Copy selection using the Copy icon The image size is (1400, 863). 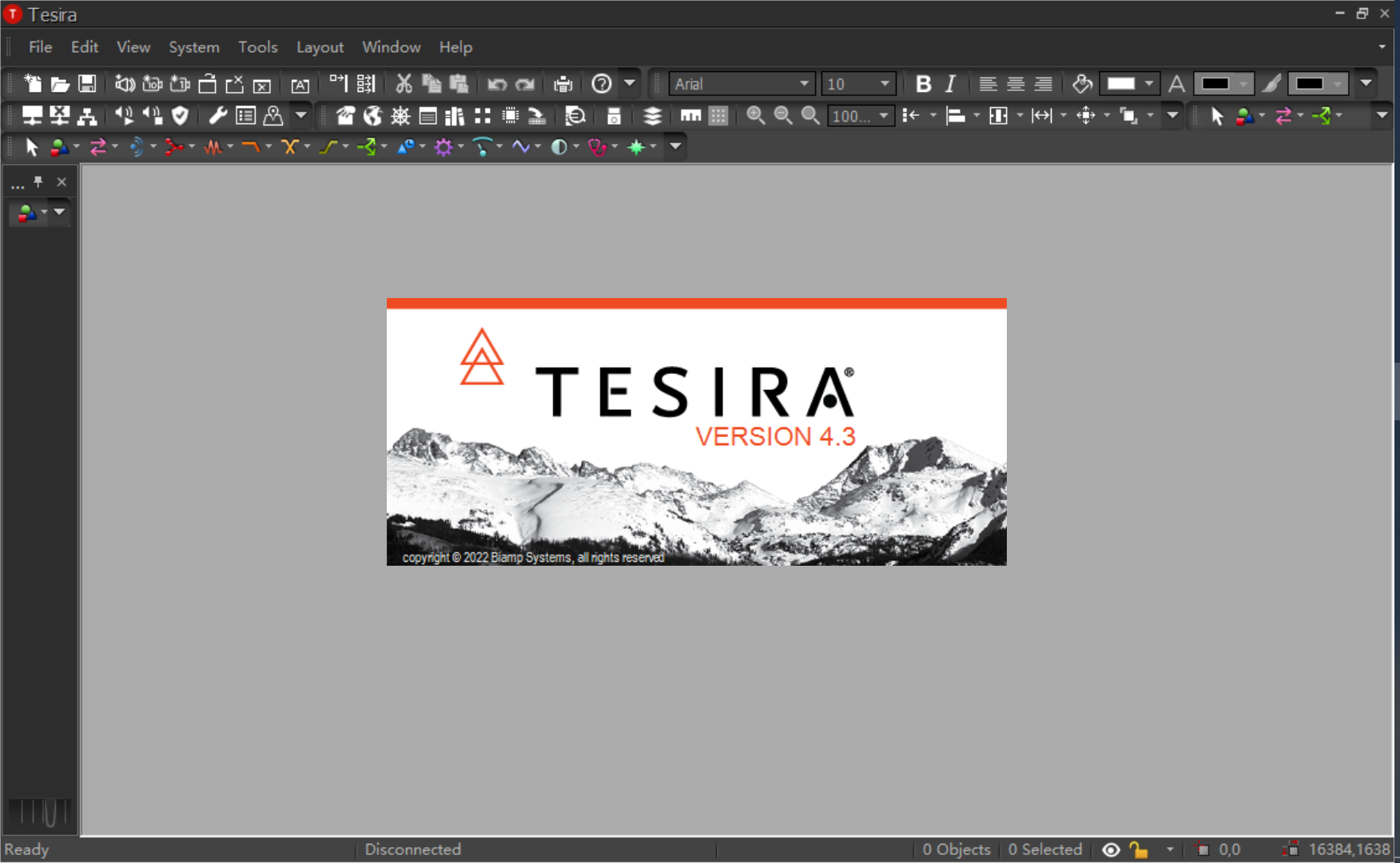[x=432, y=84]
